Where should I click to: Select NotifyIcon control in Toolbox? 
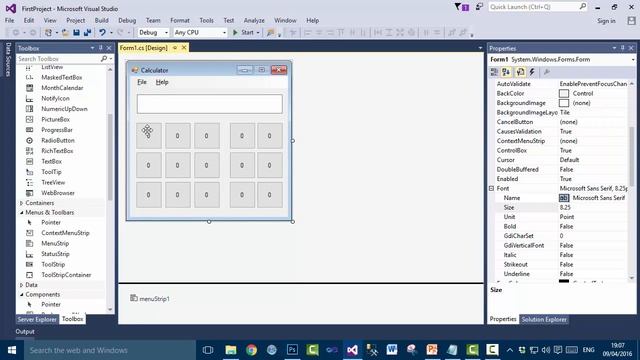[55, 98]
